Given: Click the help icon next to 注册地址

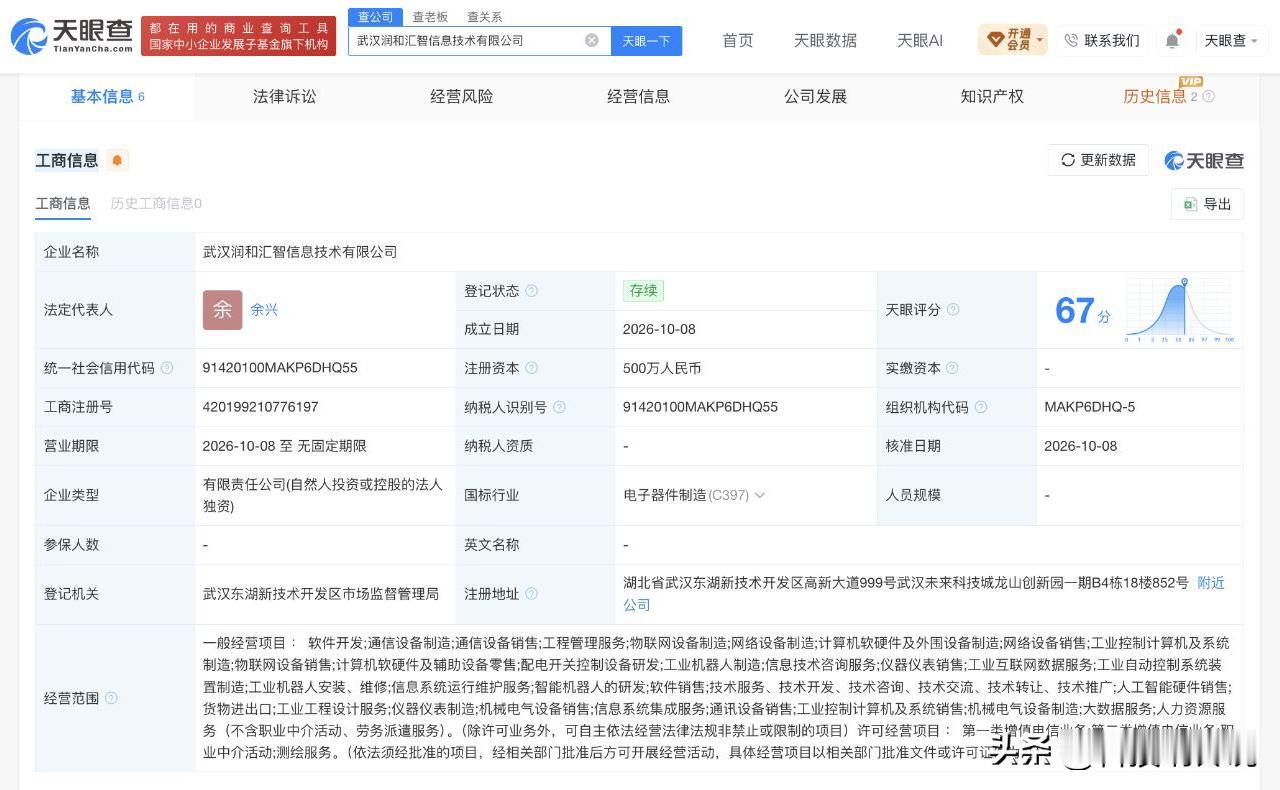Looking at the screenshot, I should pyautogui.click(x=532, y=594).
